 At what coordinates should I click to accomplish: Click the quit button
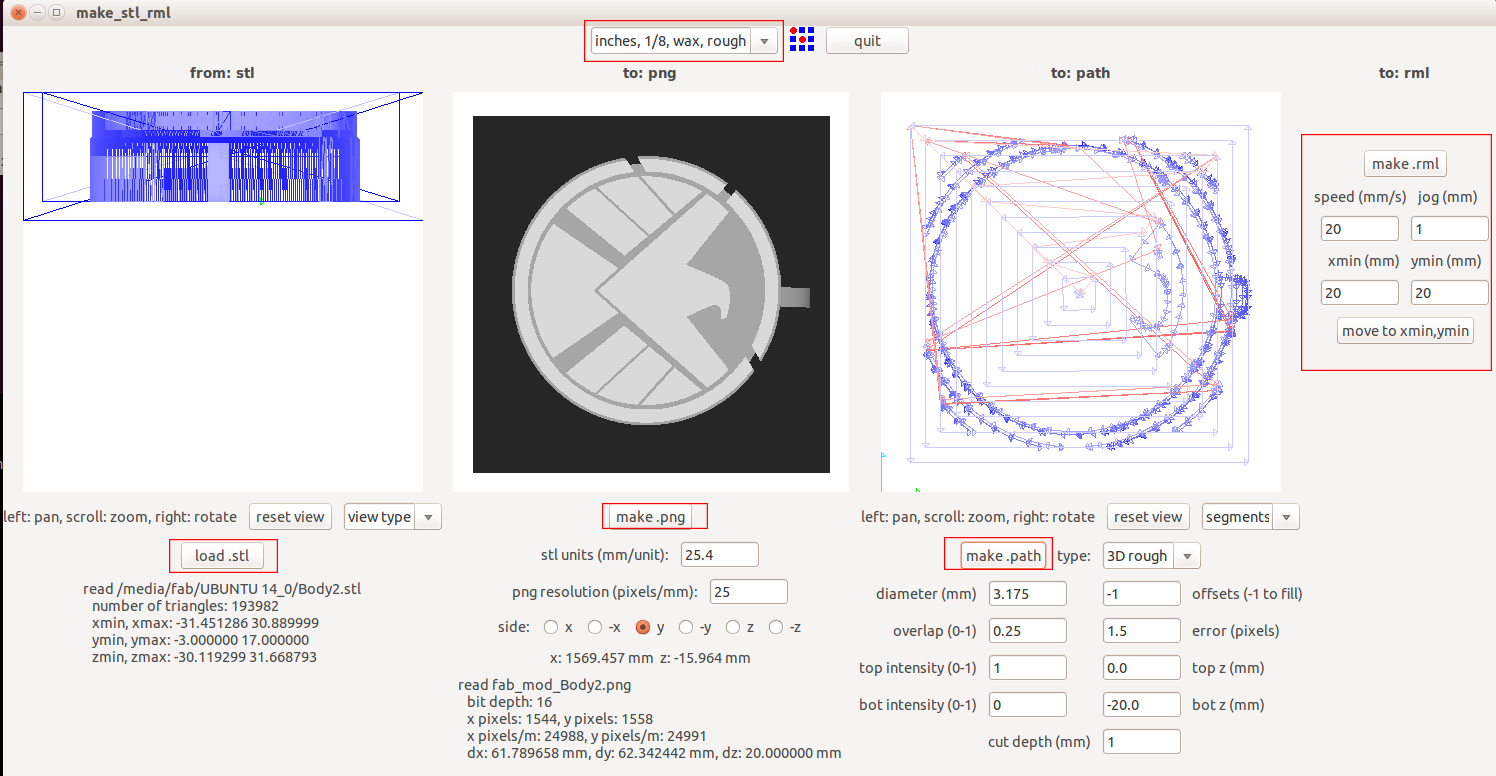(x=867, y=41)
